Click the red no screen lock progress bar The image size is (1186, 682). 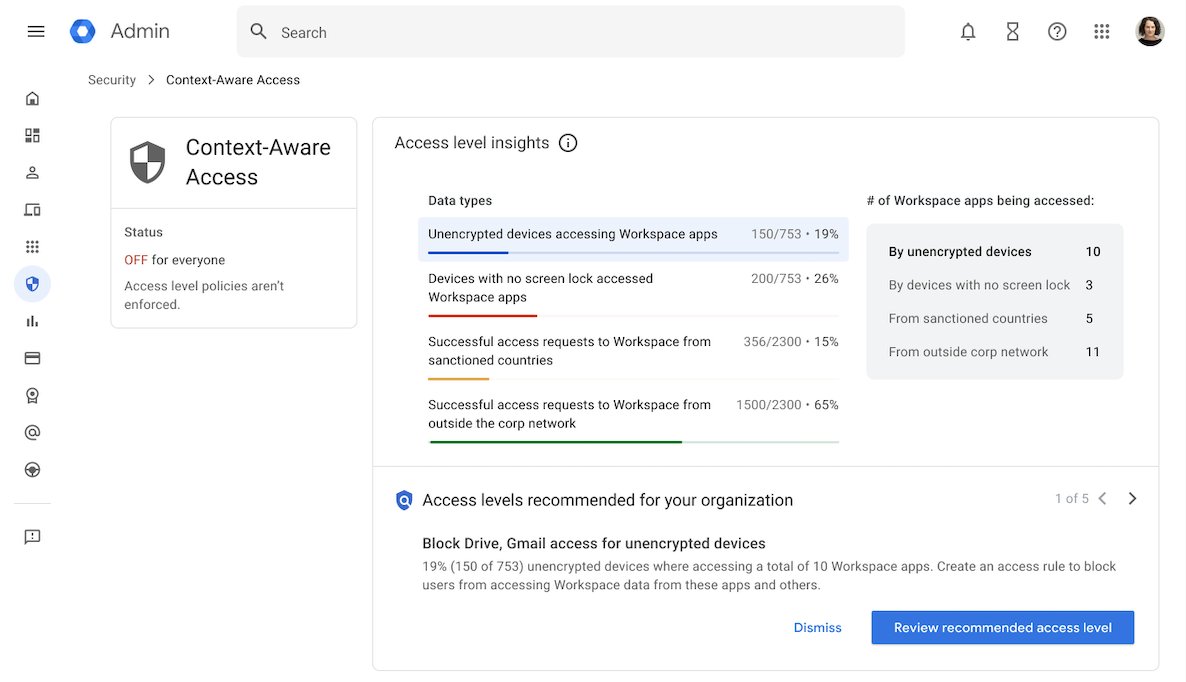click(483, 315)
